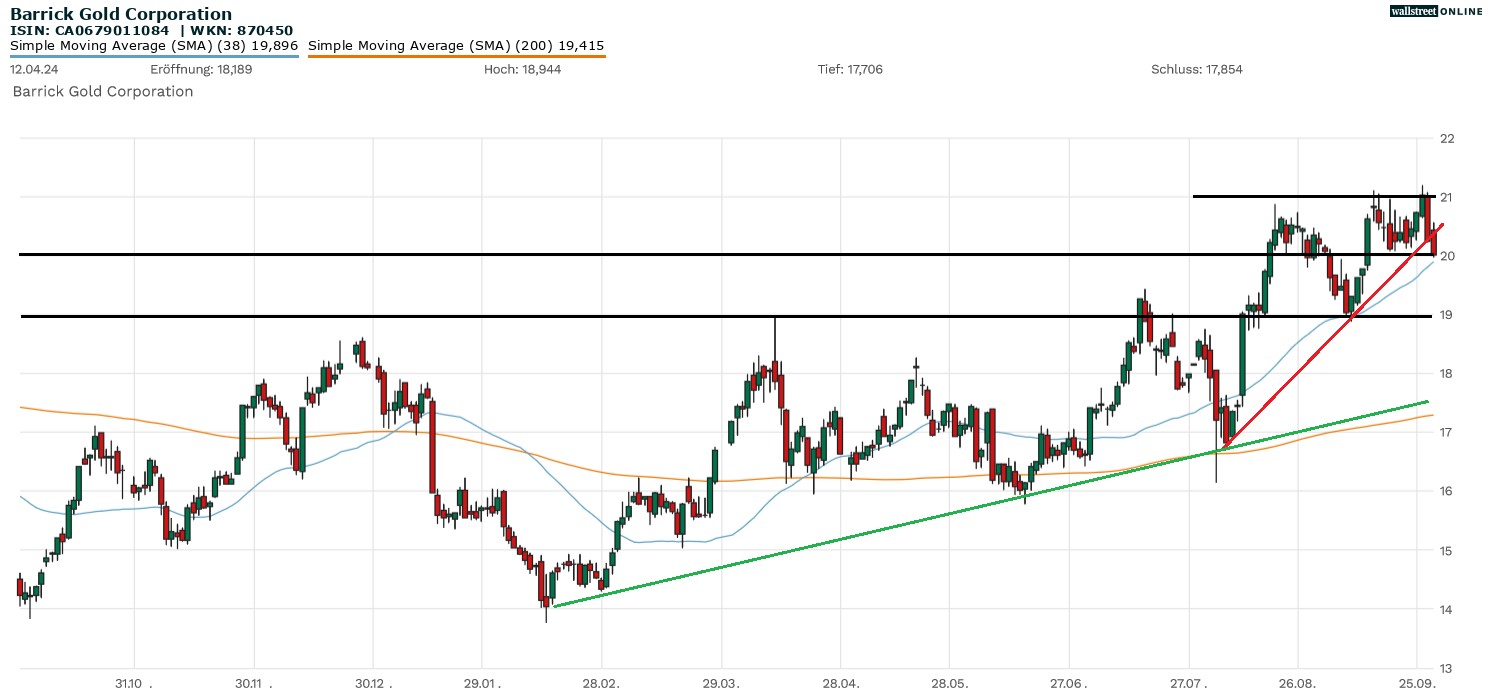Click the price level 22 on right axis
Screen dimensions: 1490x689
pyautogui.click(x=1447, y=139)
